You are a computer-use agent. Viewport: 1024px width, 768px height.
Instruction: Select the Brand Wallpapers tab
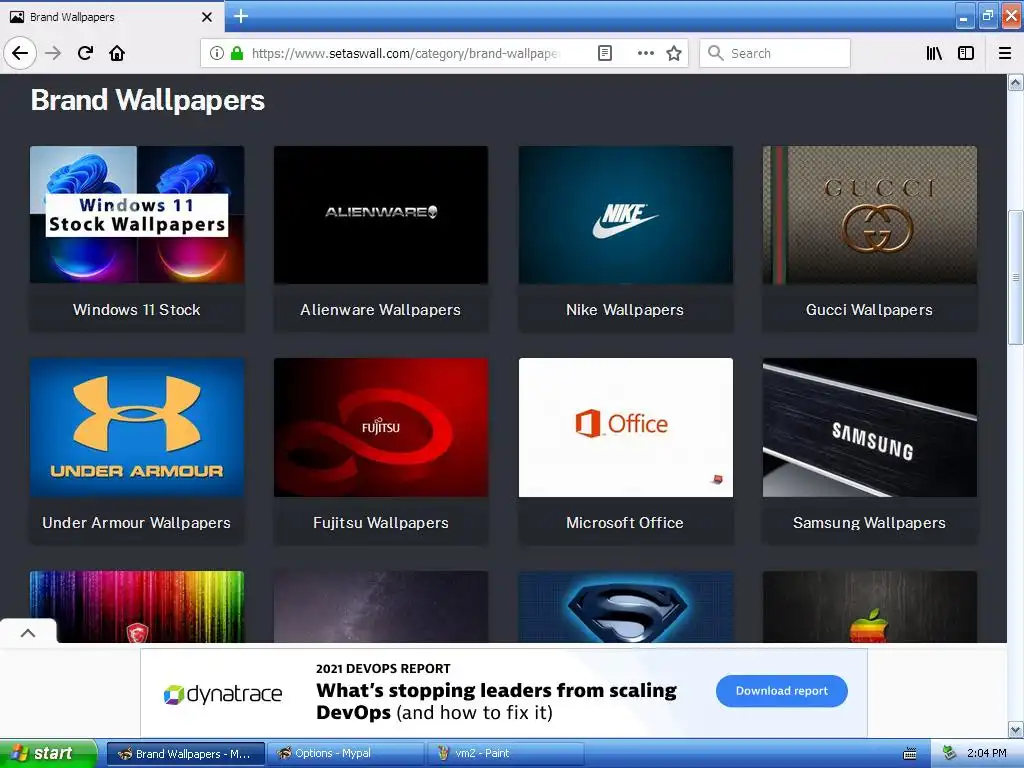pos(110,17)
